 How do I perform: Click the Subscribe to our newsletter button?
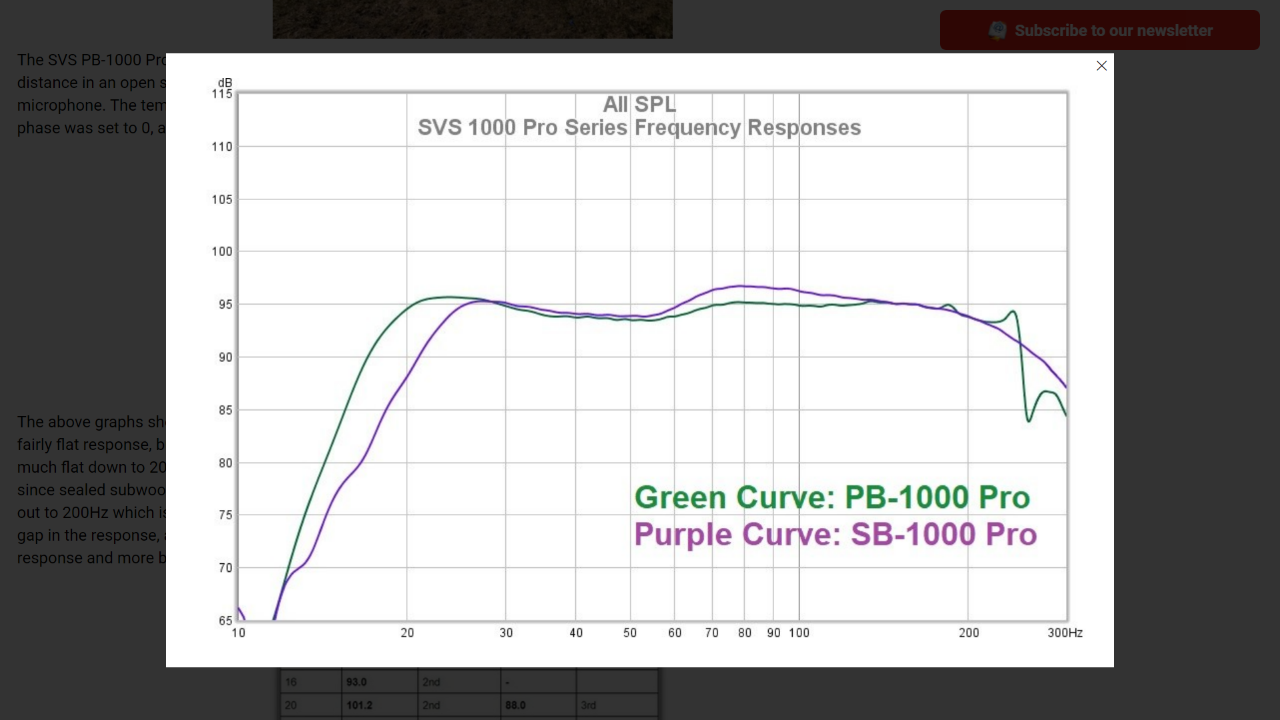click(x=1100, y=30)
